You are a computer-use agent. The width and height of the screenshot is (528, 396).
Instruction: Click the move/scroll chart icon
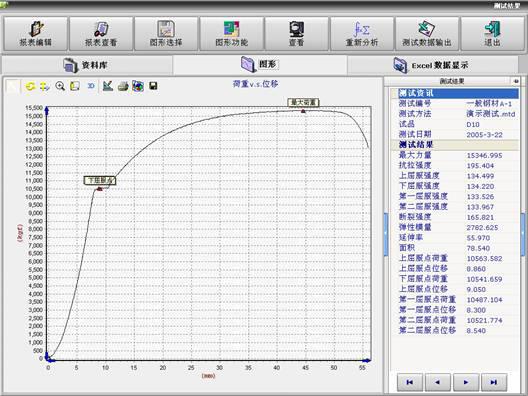pyautogui.click(x=45, y=86)
